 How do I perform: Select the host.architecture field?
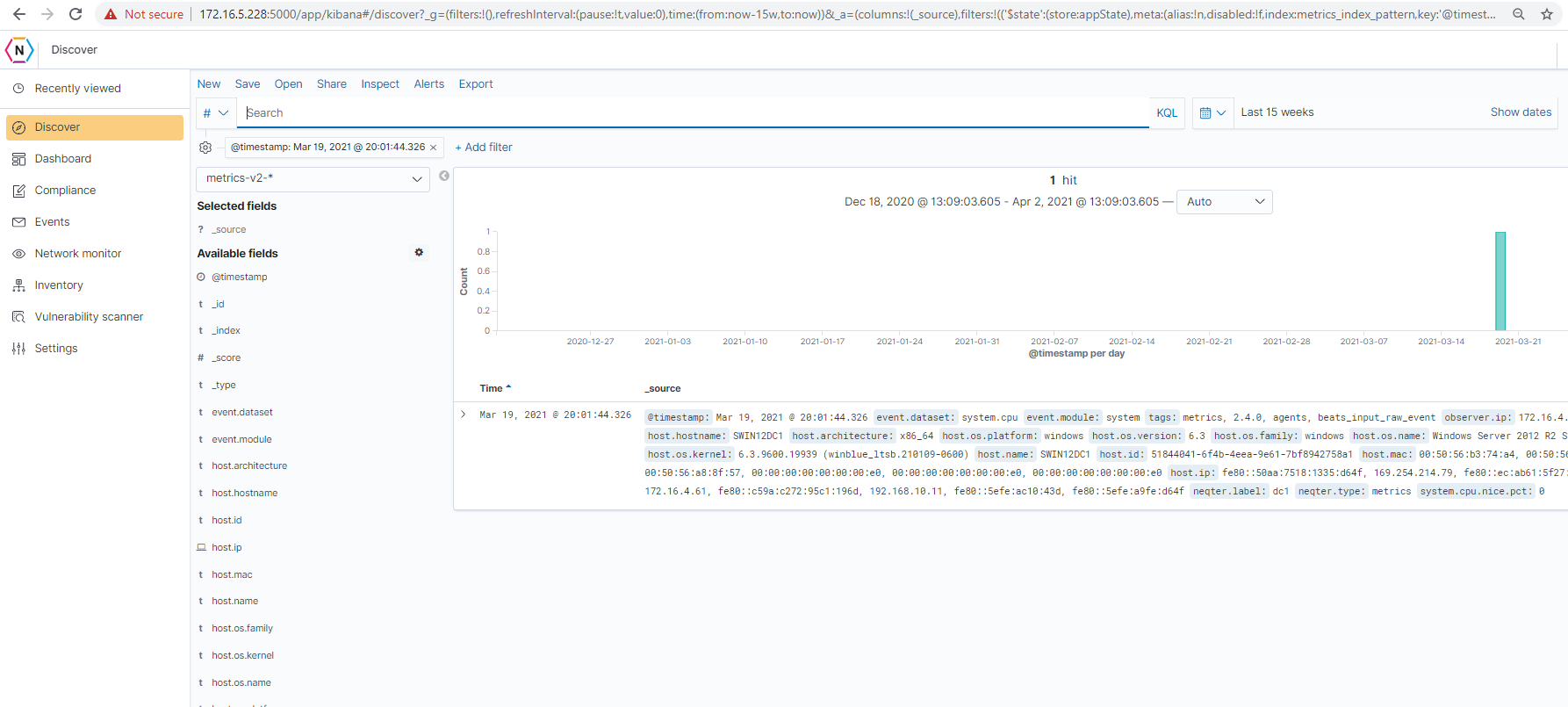click(249, 466)
